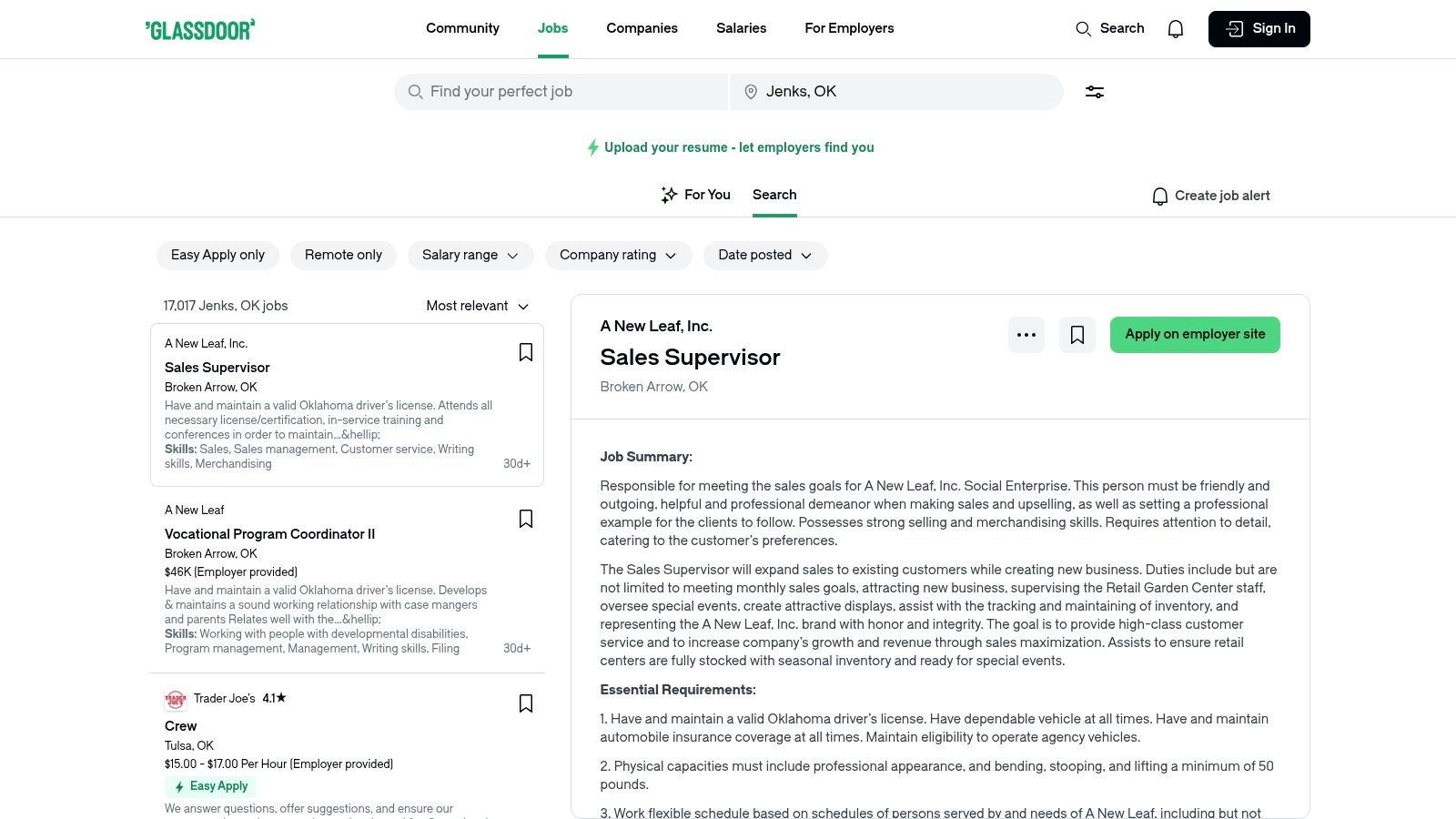Image resolution: width=1456 pixels, height=819 pixels.
Task: Open the search filters slider icon
Action: coord(1095,92)
